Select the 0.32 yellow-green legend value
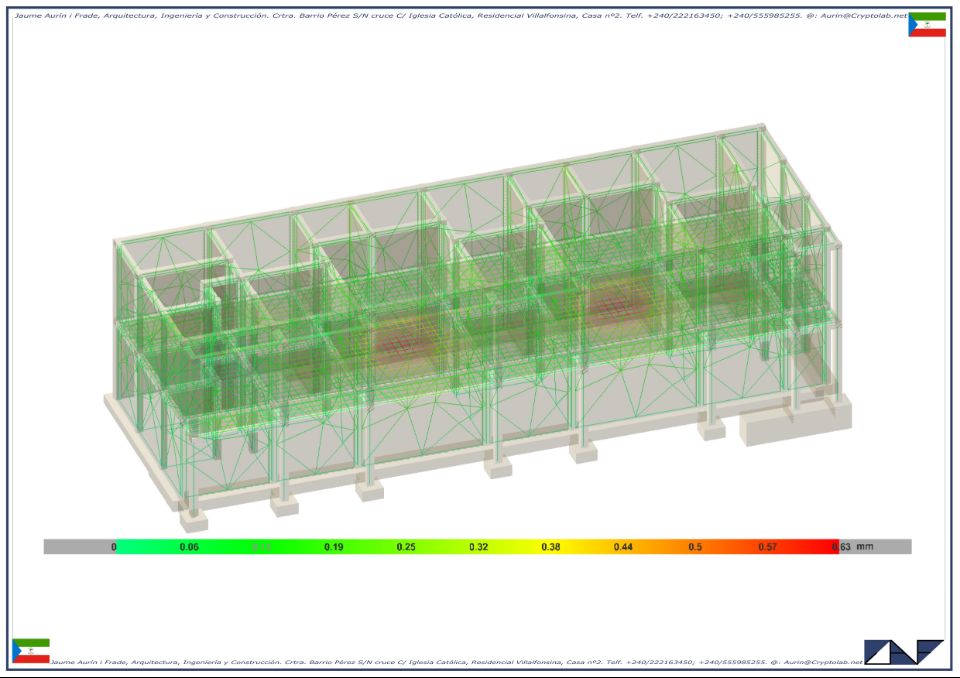960x678 pixels. [478, 547]
